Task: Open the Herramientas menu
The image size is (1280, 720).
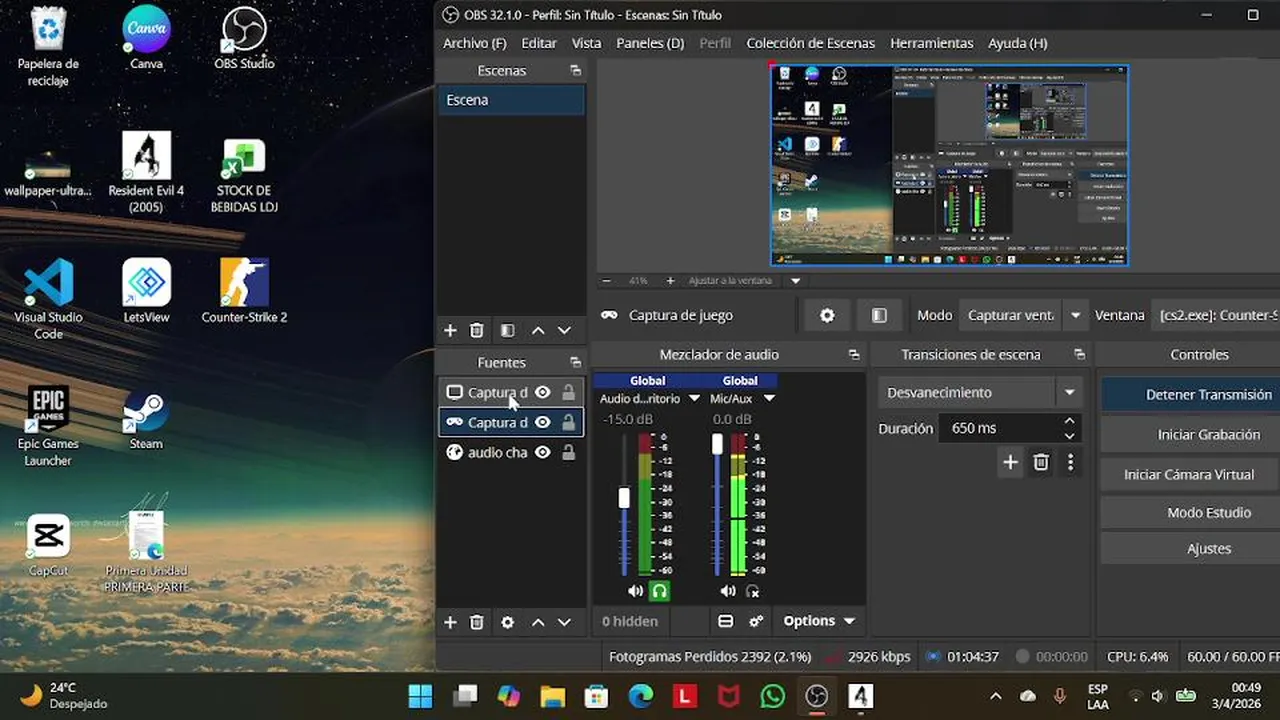Action: (931, 43)
